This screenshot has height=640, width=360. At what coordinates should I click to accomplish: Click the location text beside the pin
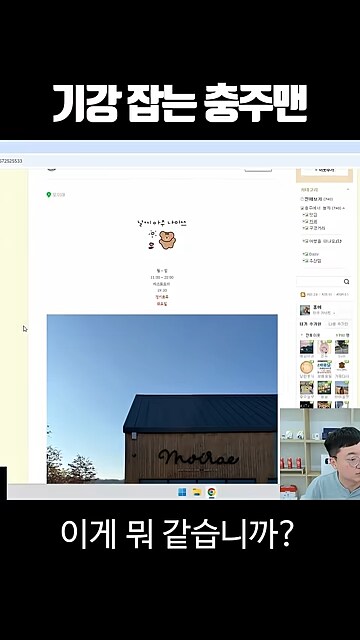coord(59,195)
